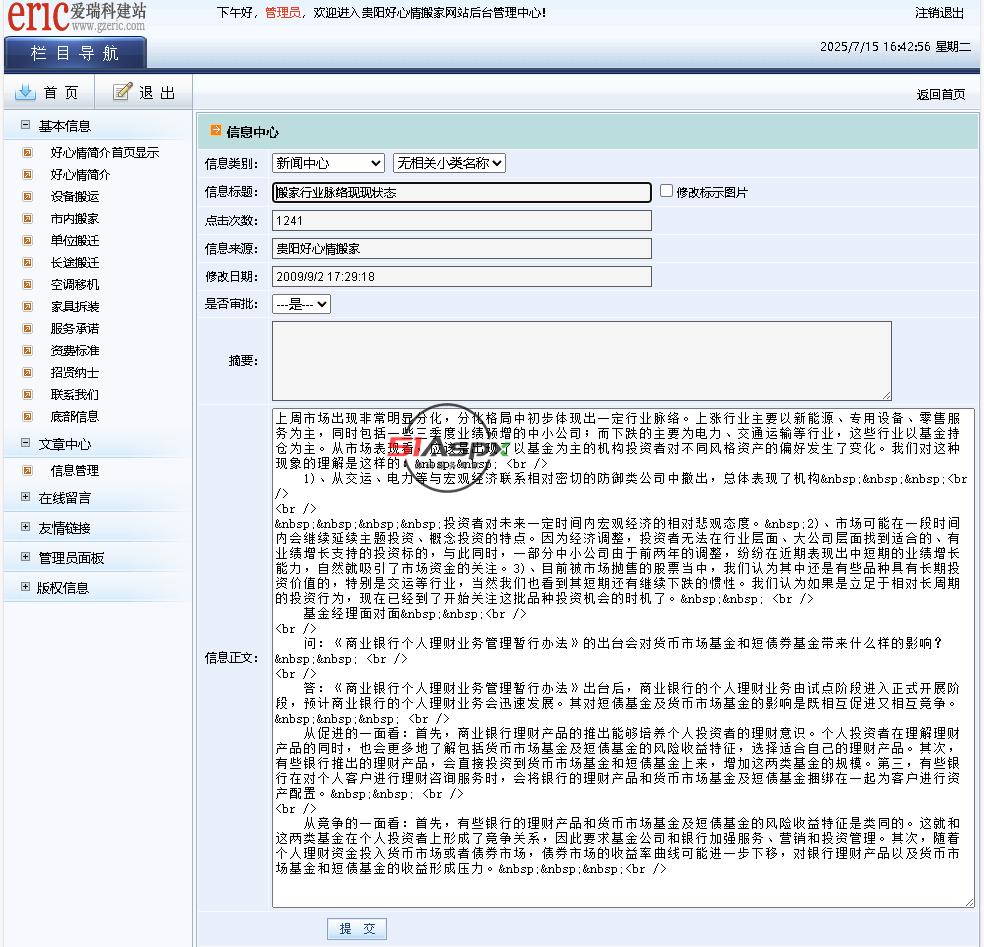Image resolution: width=984 pixels, height=947 pixels.
Task: Click the 管理员 link in greeting
Action: coord(282,13)
